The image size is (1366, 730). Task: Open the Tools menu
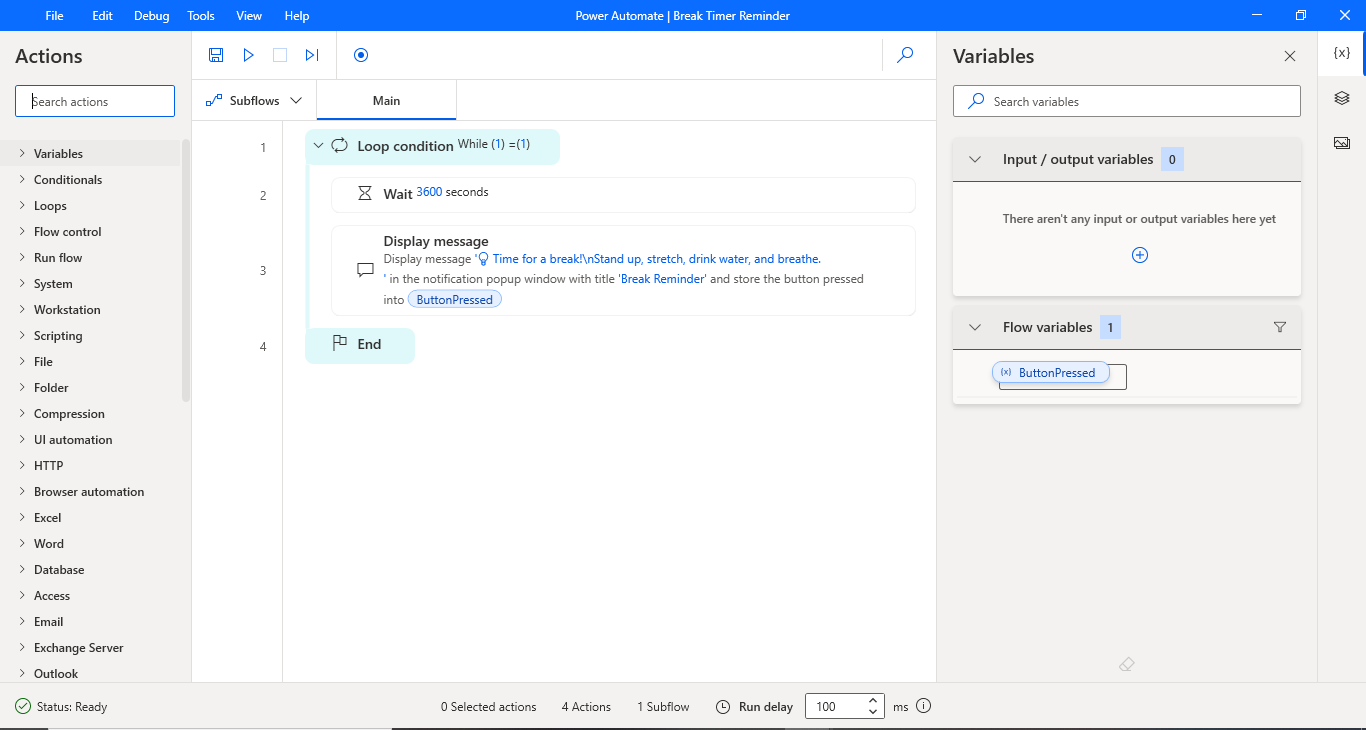point(201,16)
